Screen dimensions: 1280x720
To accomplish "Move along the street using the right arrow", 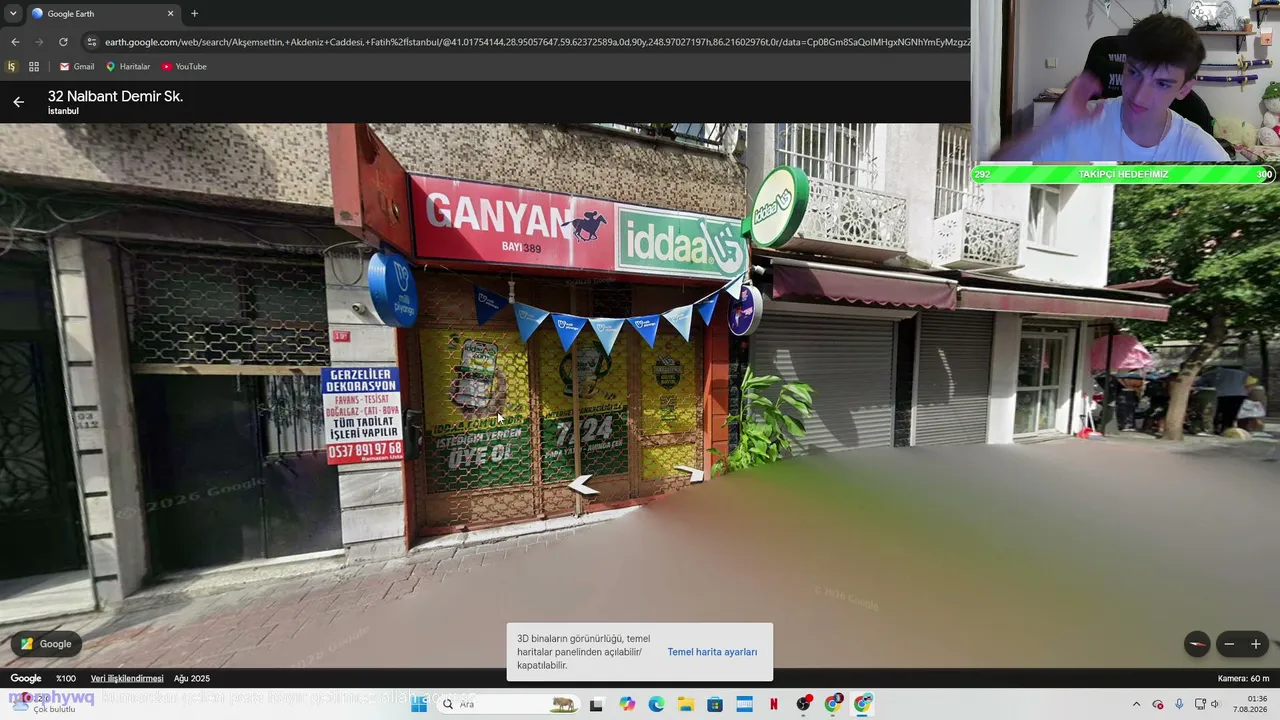I will 688,472.
